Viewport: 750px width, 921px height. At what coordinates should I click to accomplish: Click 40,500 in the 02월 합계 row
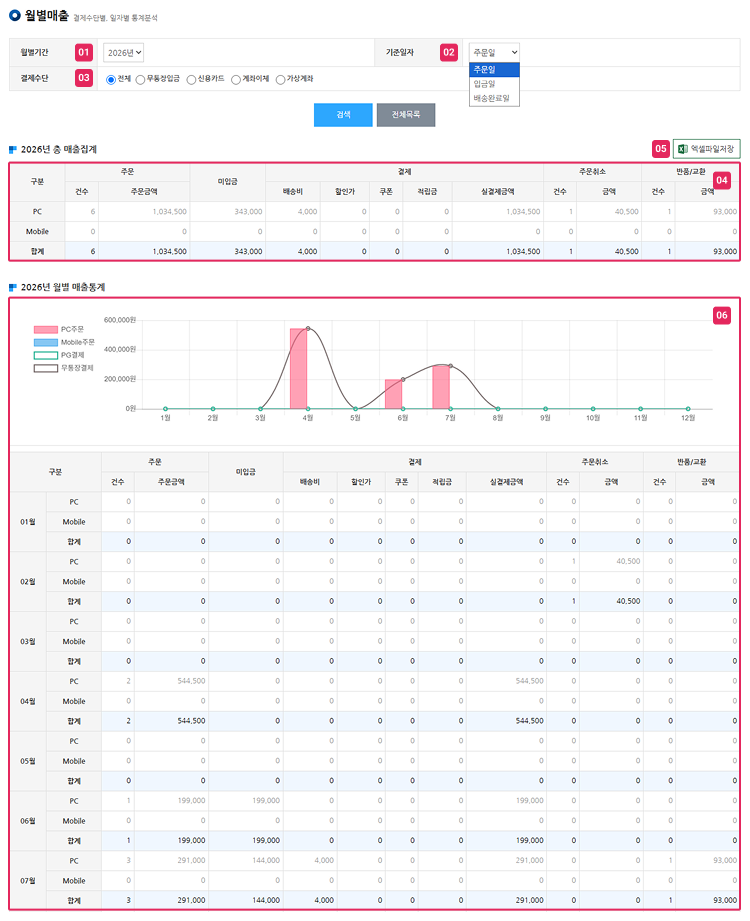628,601
